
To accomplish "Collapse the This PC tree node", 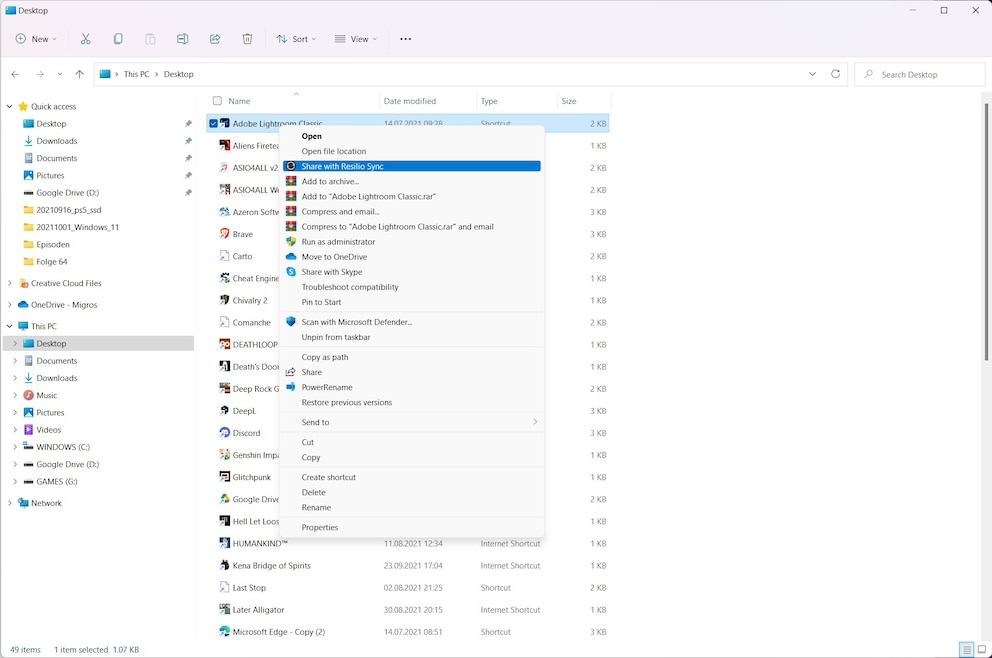I will click(x=9, y=326).
